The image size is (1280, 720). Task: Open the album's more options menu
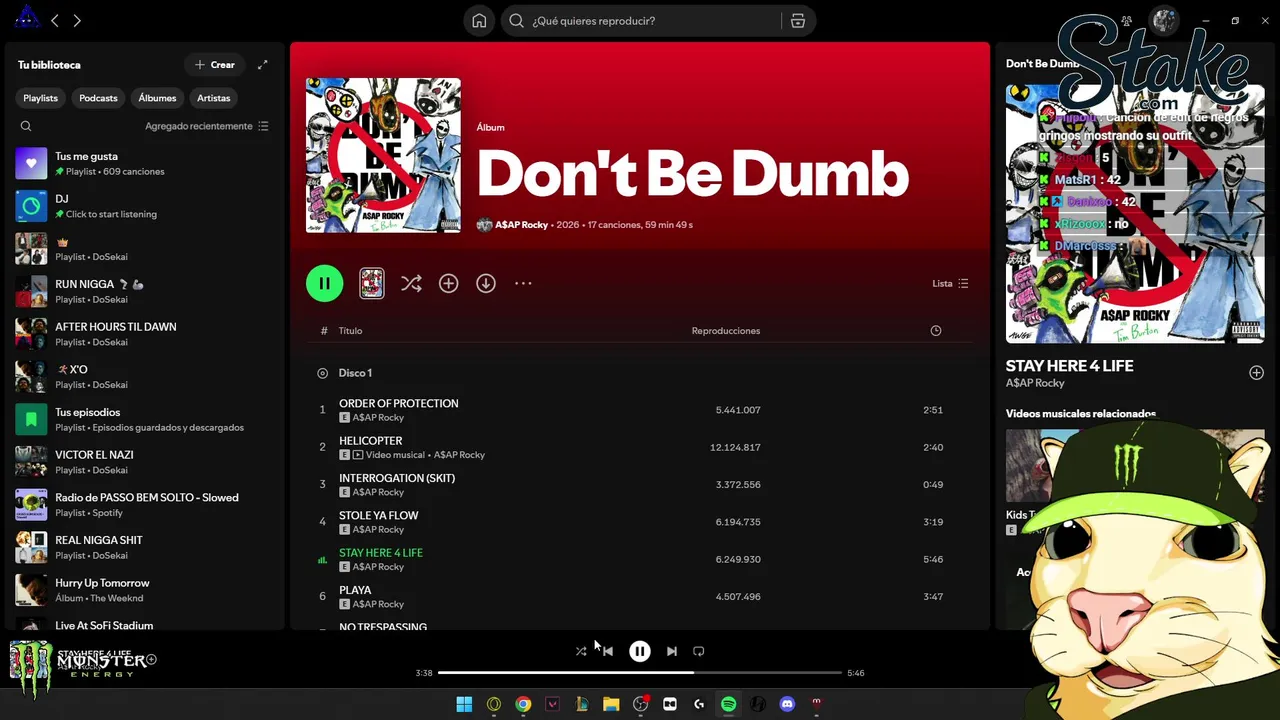pyautogui.click(x=523, y=284)
